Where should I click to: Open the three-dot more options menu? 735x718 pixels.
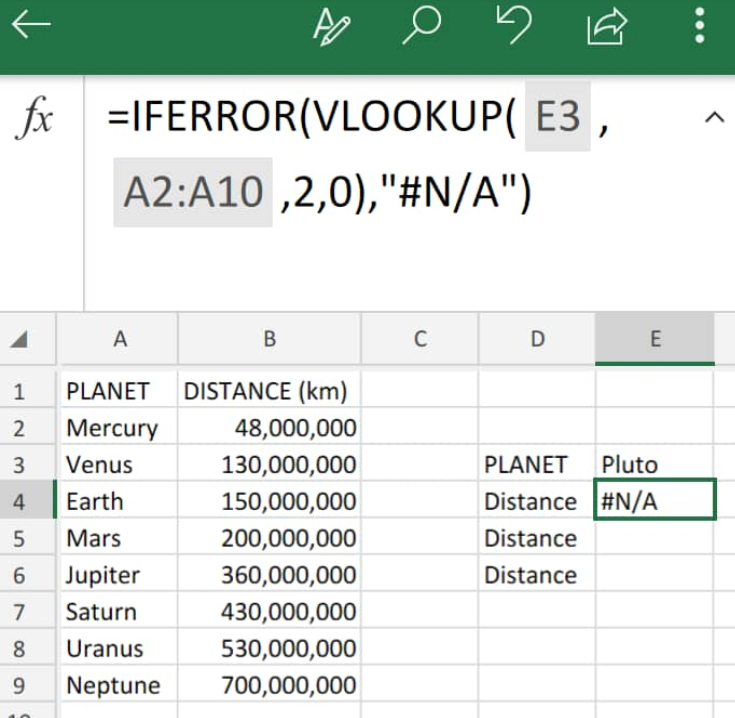coord(700,25)
